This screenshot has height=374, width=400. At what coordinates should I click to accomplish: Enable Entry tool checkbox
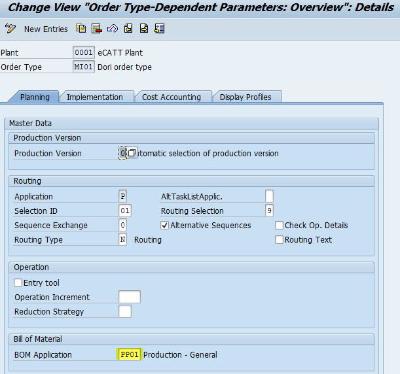[18, 283]
